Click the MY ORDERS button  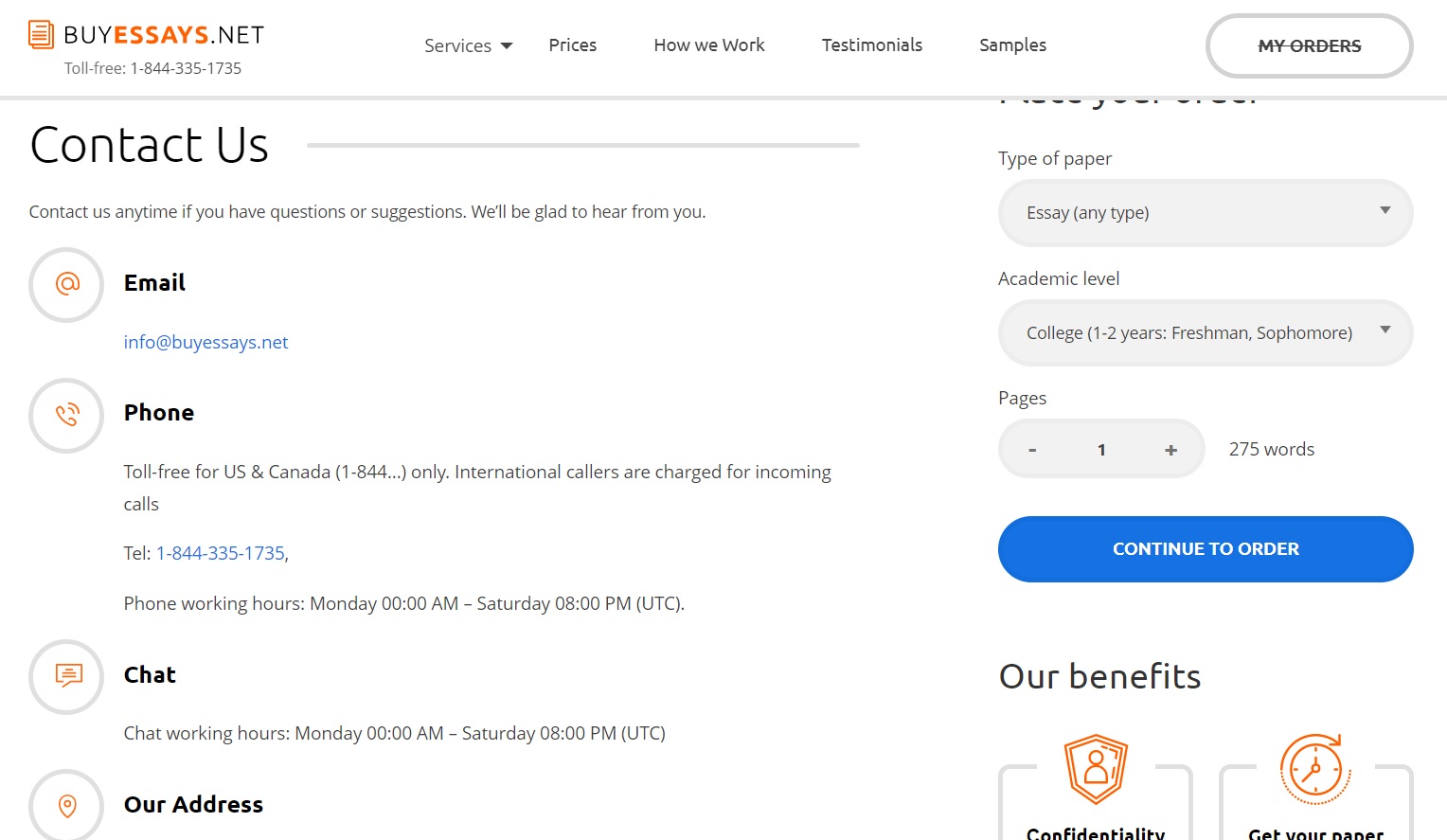pos(1310,45)
